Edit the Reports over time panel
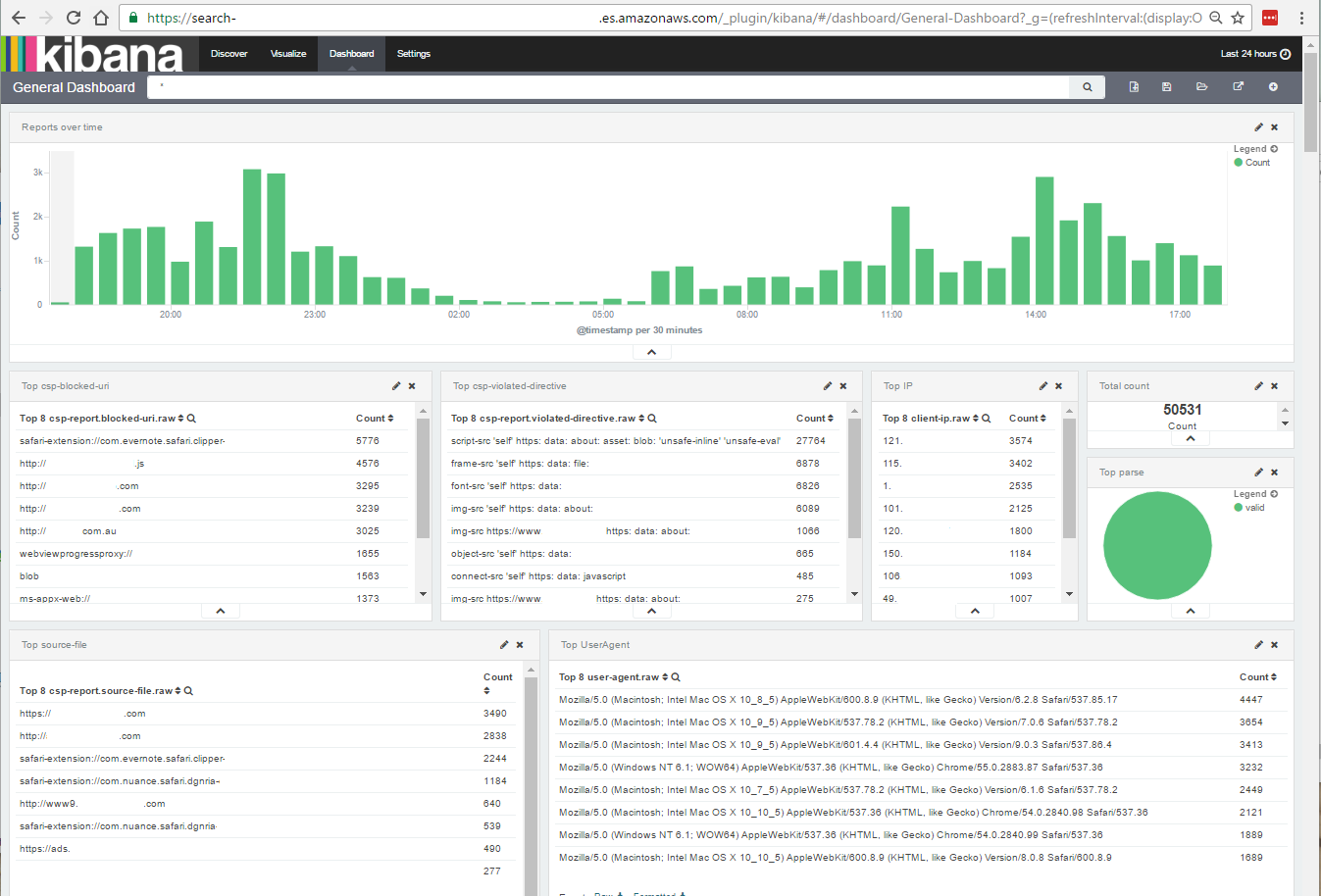 [x=1258, y=127]
